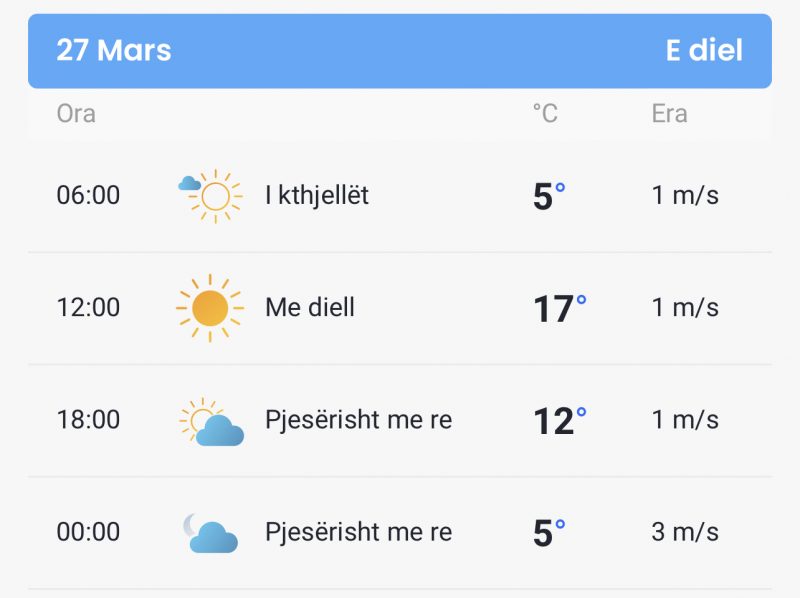
Task: Select the Ora column header
Action: (76, 113)
